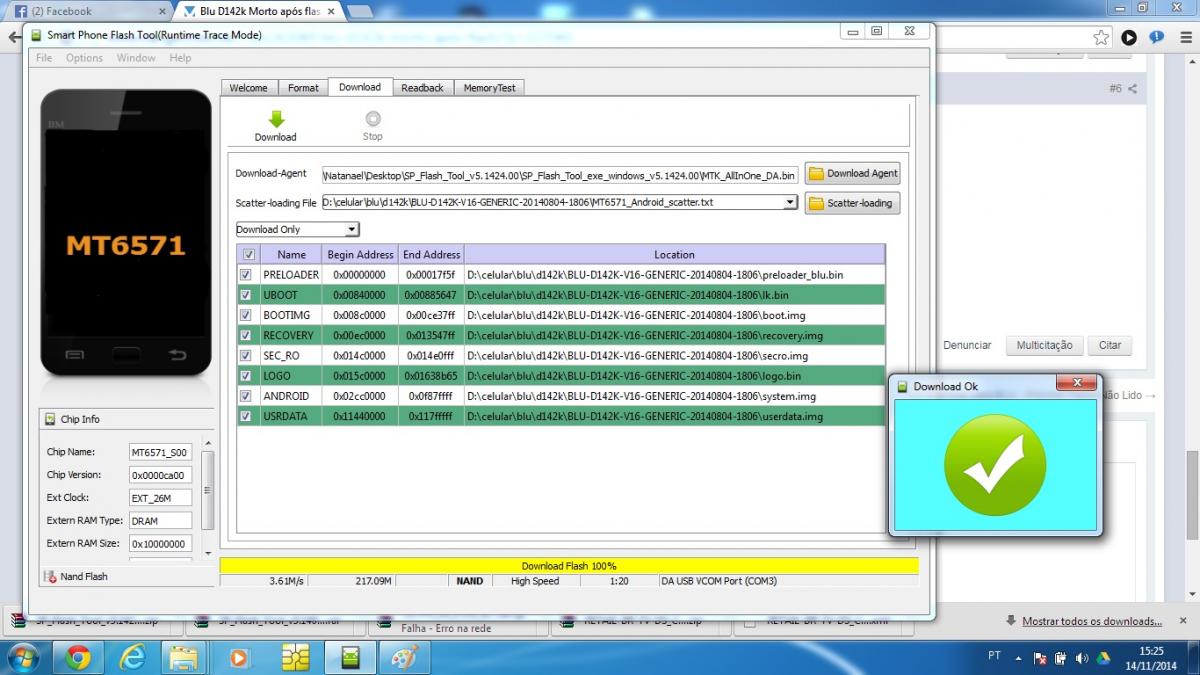Uncheck the UBOOT partition checkbox
The height and width of the screenshot is (675, 1200).
coord(246,295)
